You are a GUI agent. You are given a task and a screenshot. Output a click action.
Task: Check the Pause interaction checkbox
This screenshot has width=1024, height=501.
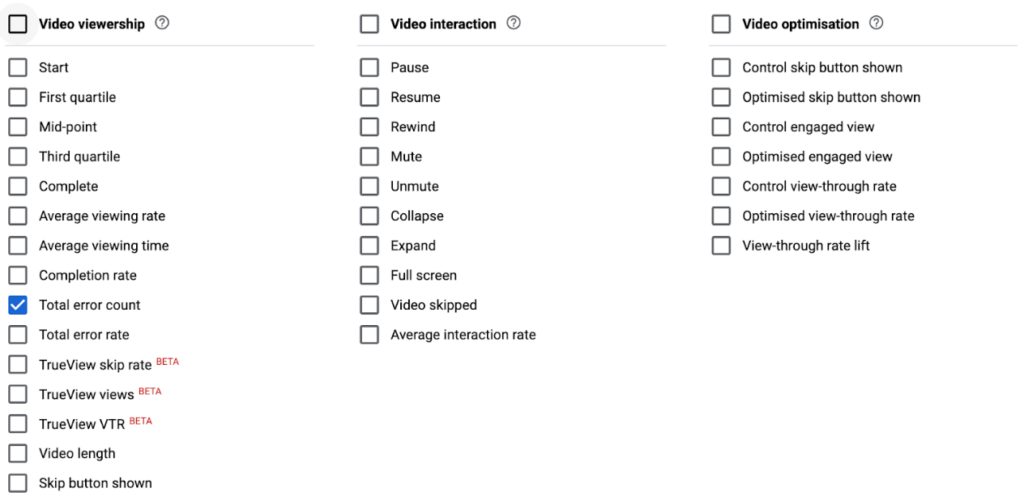tap(370, 68)
